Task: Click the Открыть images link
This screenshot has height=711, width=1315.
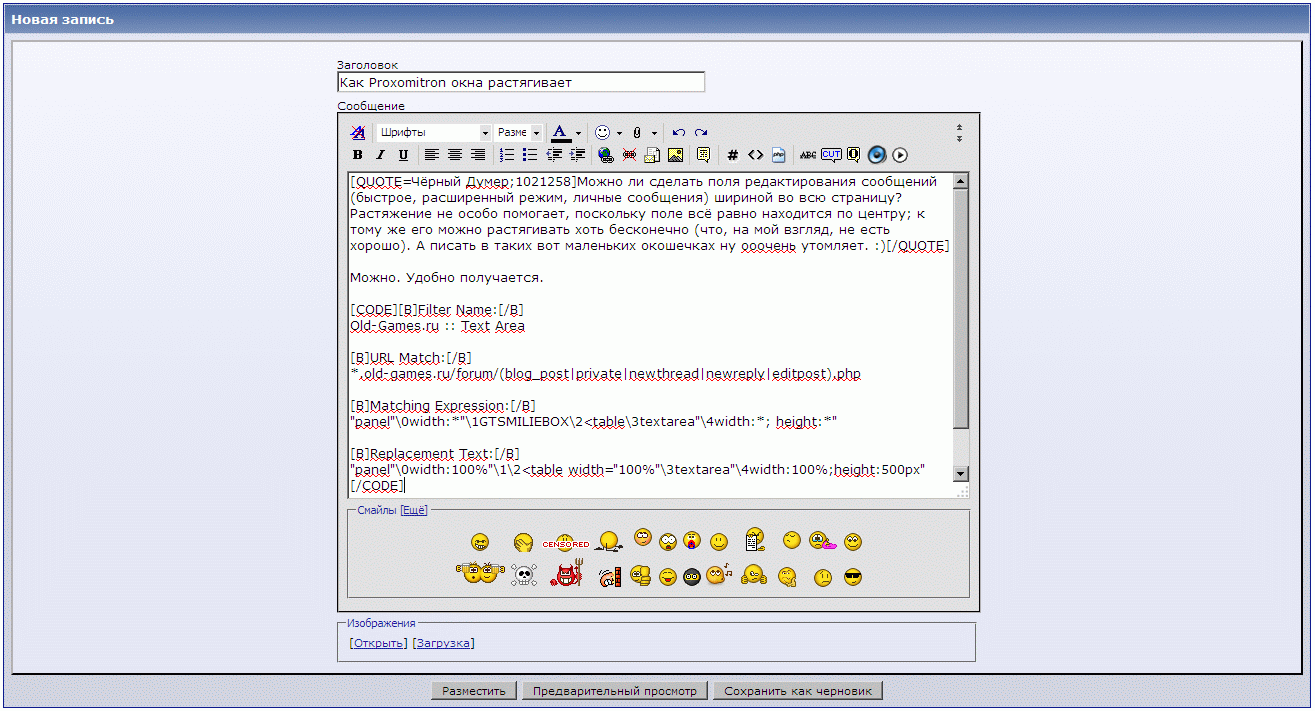Action: point(378,643)
